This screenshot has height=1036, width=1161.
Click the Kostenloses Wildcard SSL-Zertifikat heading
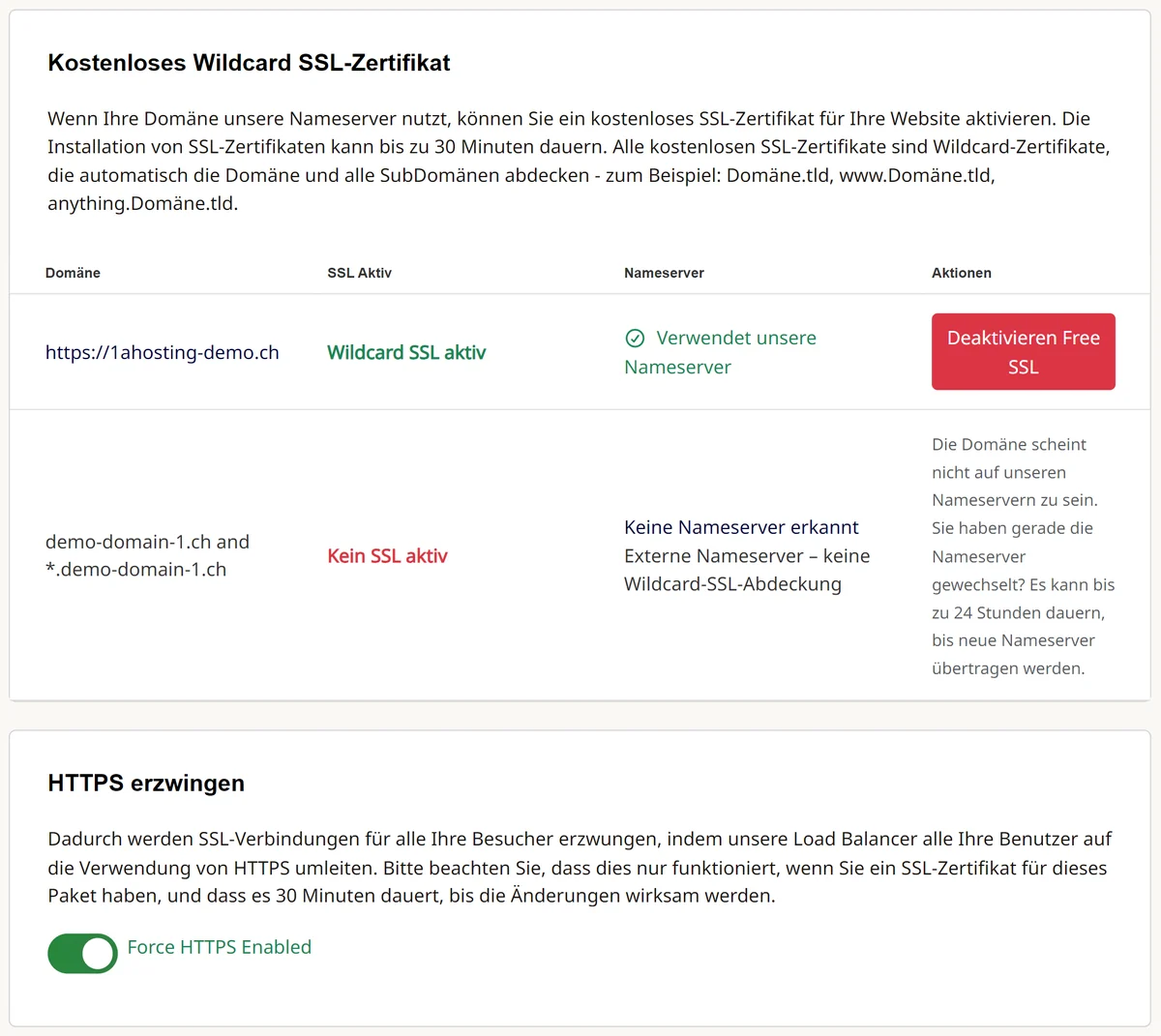[x=249, y=63]
